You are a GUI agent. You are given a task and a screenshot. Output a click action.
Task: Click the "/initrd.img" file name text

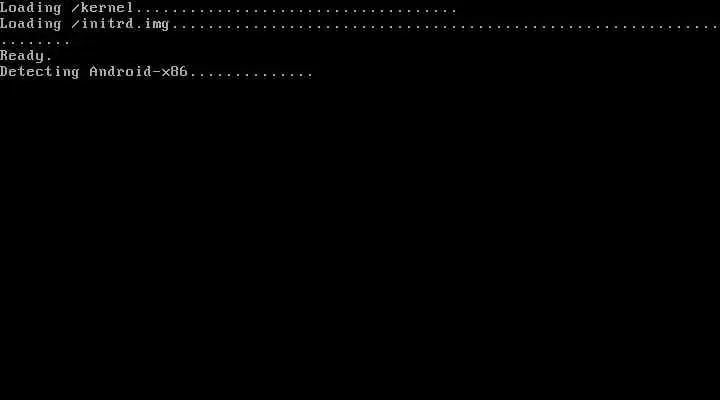[120, 23]
